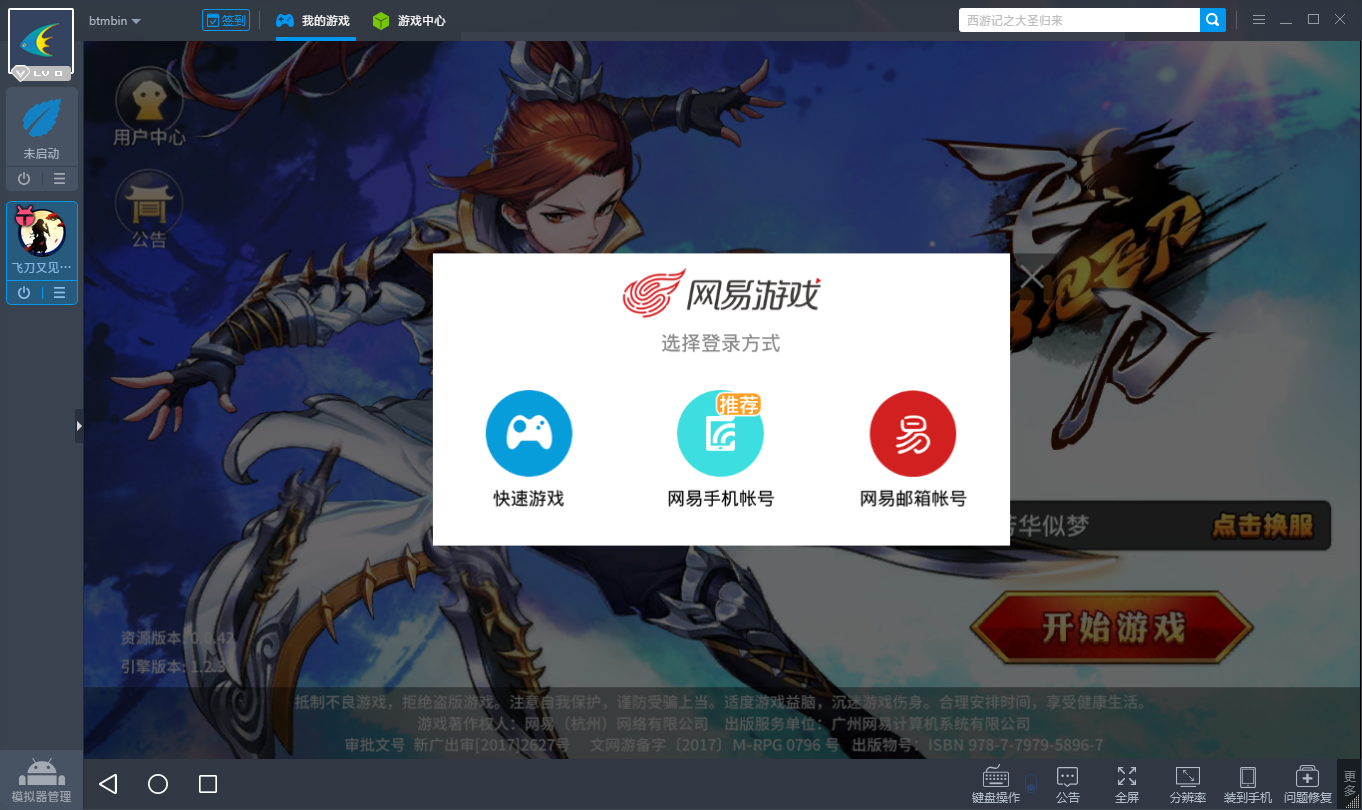Tap the Android back triangle button
The height and width of the screenshot is (810, 1362).
pyautogui.click(x=108, y=784)
